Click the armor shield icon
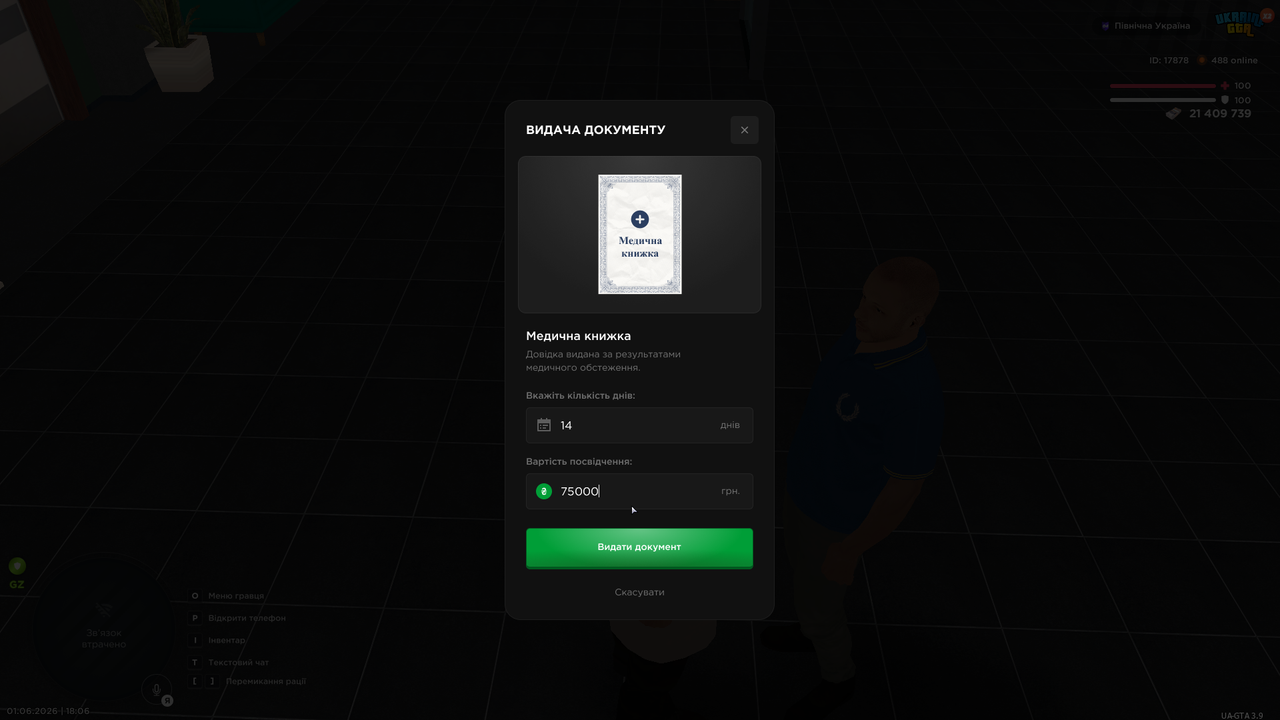1280x720 pixels. click(1225, 100)
